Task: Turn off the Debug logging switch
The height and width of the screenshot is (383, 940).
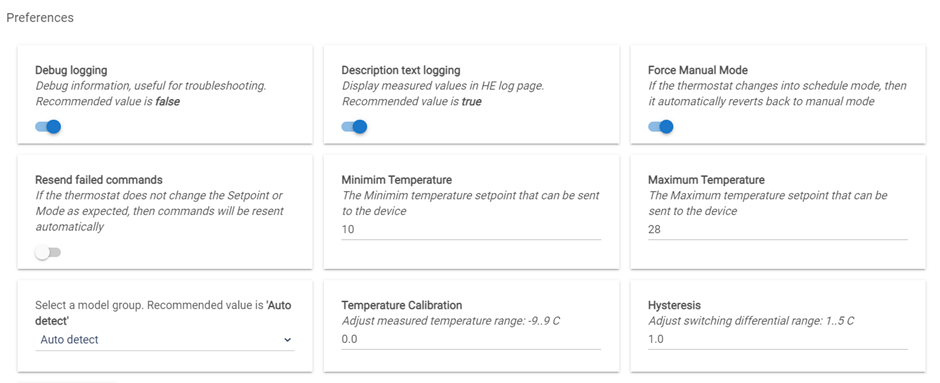Action: coord(48,126)
